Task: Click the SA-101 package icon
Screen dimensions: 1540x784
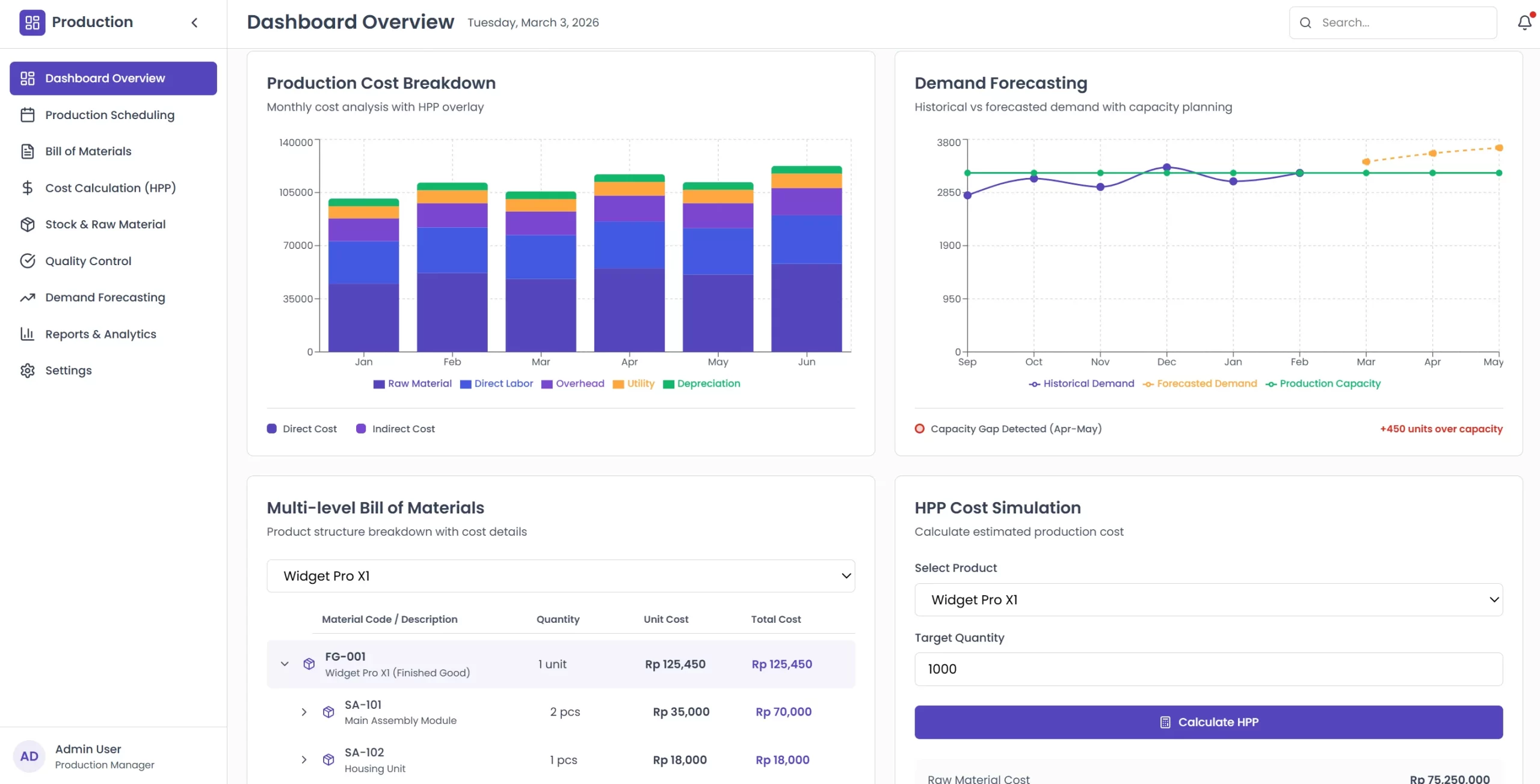Action: pyautogui.click(x=328, y=712)
